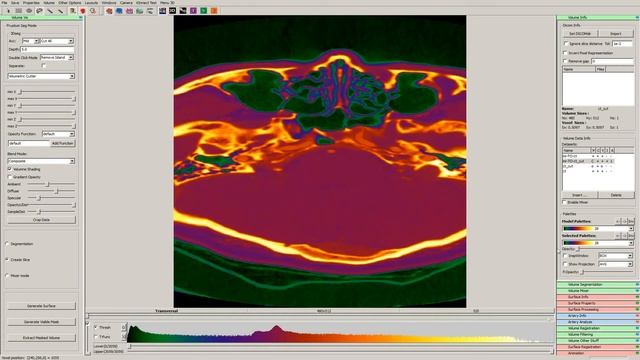The image size is (640, 360).
Task: Open the Properties menu
Action: point(31,3)
